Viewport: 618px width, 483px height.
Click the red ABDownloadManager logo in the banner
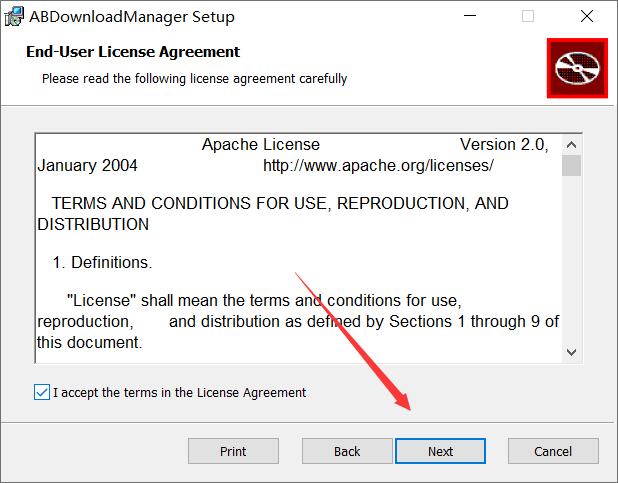tap(577, 69)
